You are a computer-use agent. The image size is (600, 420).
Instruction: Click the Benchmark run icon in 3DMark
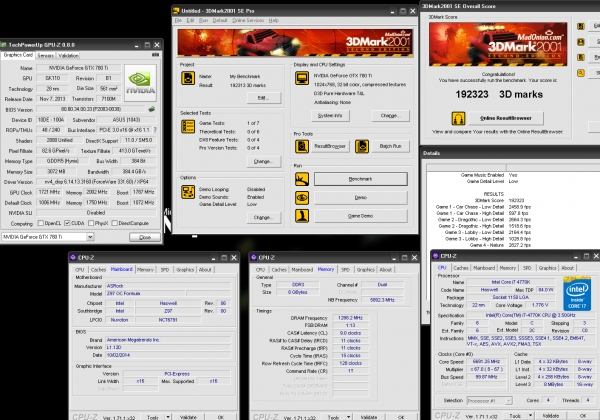point(302,179)
